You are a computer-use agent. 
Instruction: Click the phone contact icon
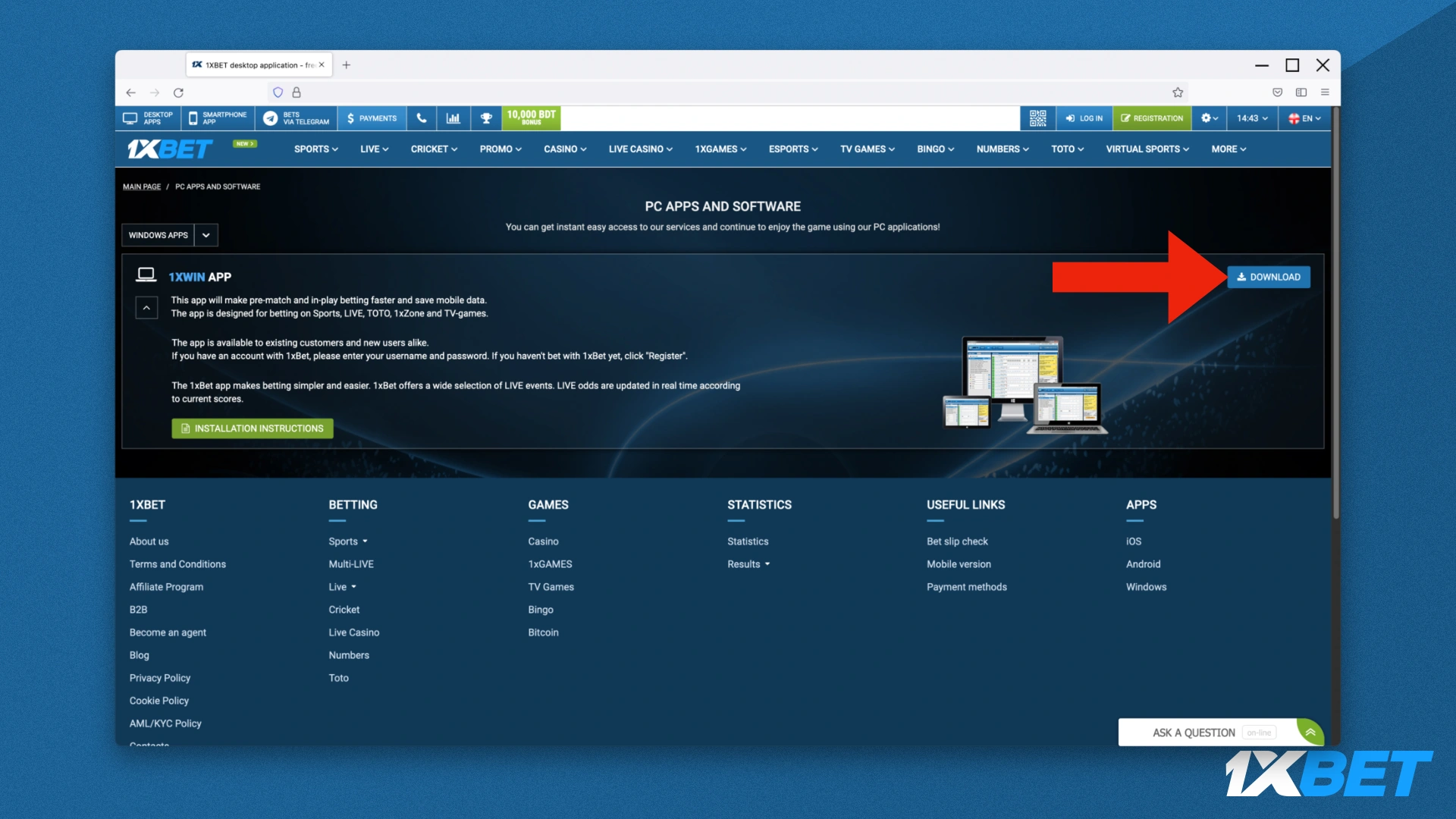421,118
